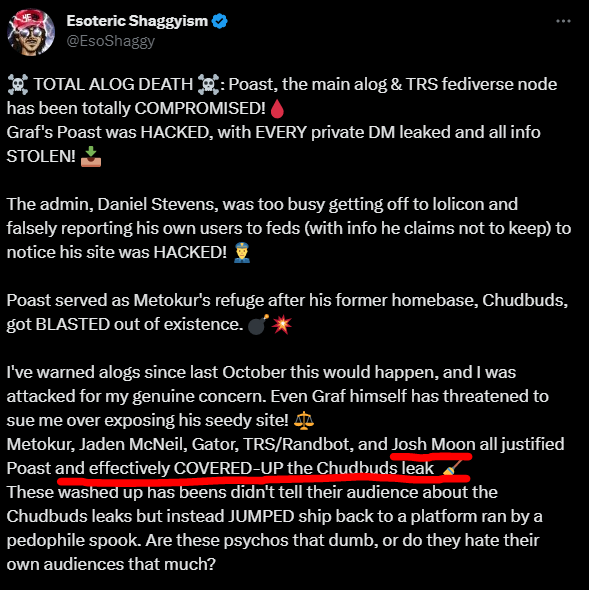Image resolution: width=589 pixels, height=590 pixels.
Task: Click the second skull emoji after DEATH
Action: click(x=209, y=84)
